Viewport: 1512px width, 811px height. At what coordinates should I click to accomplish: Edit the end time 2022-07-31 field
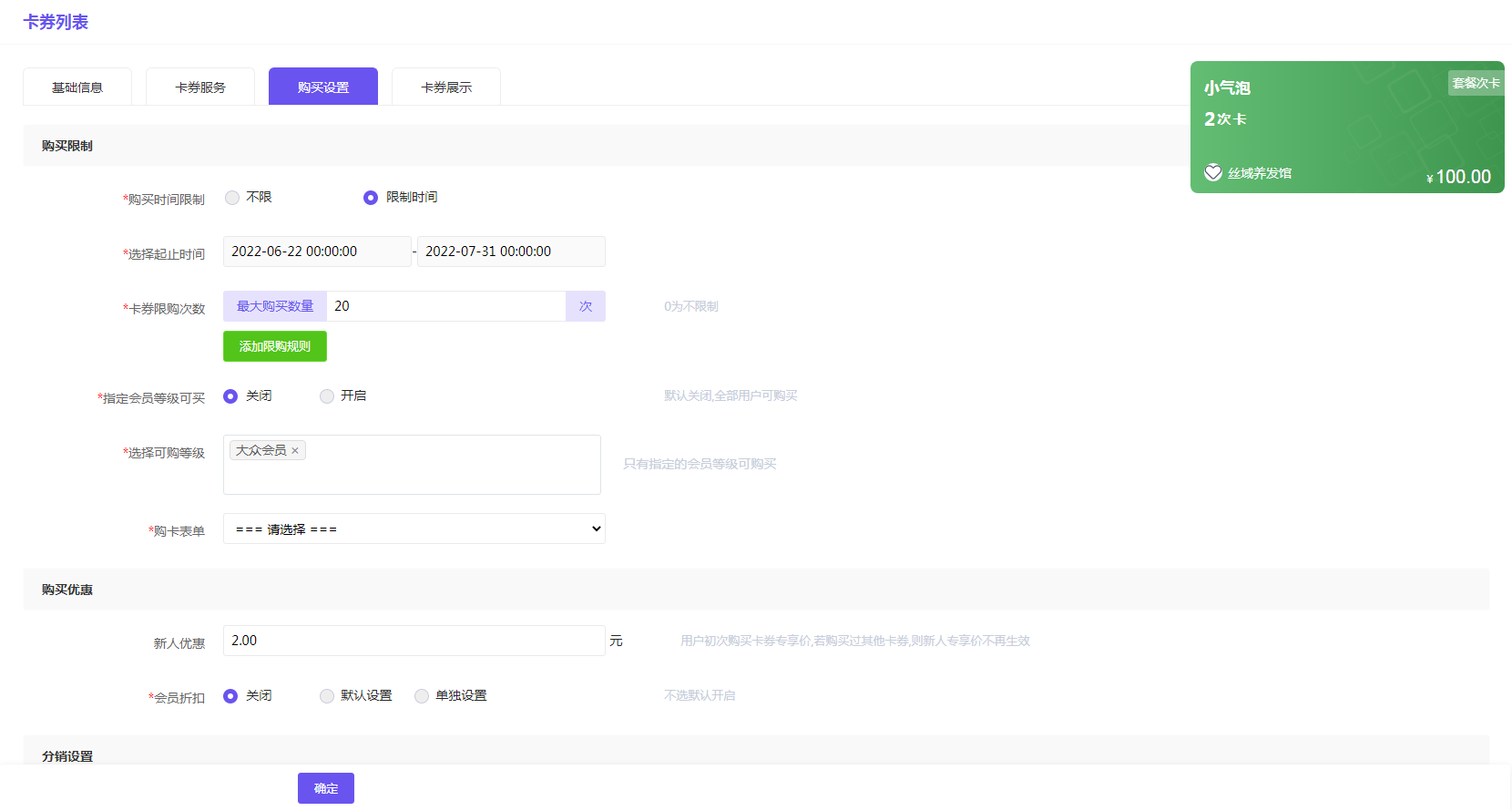tap(511, 252)
